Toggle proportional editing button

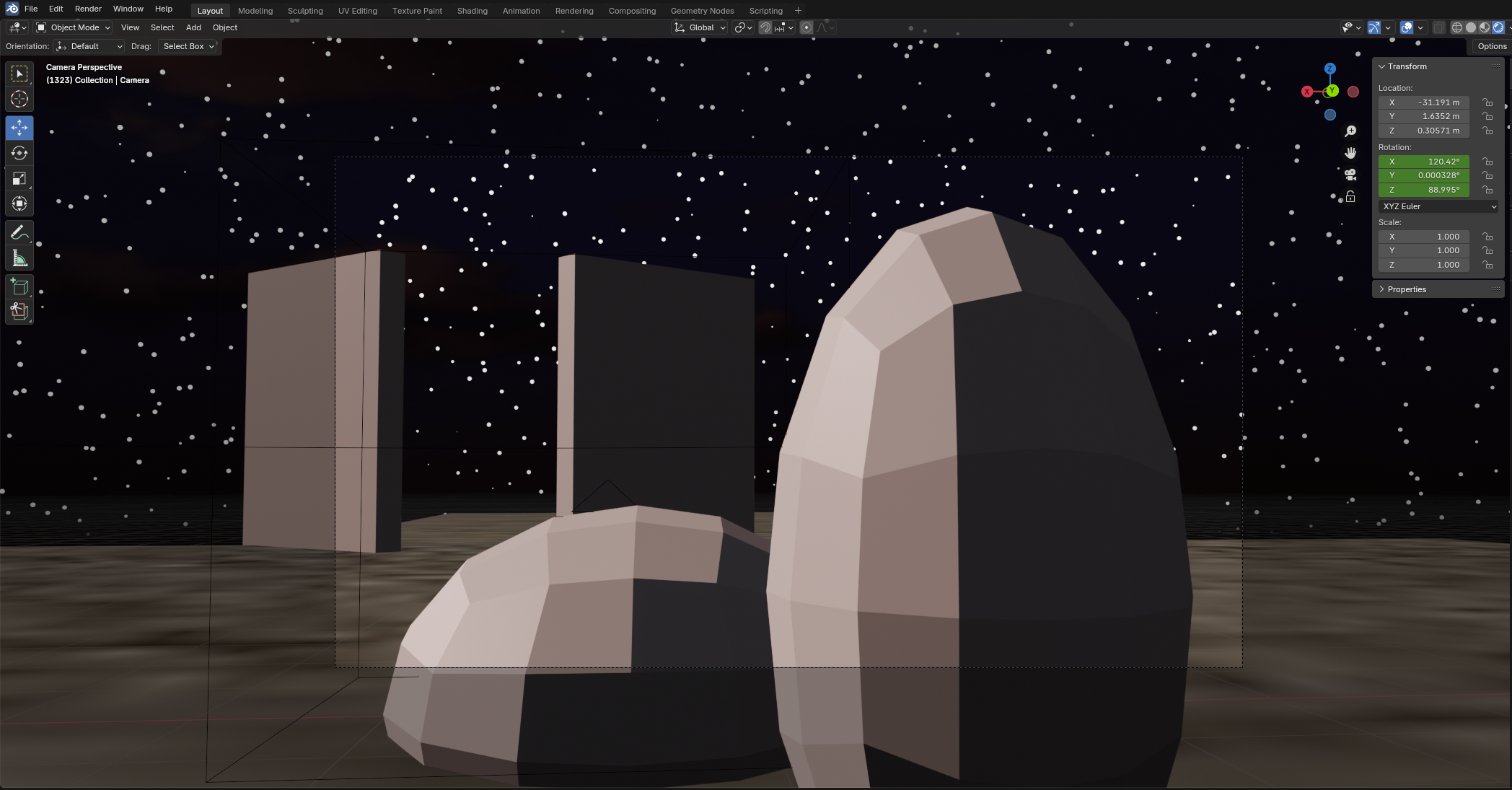click(806, 27)
